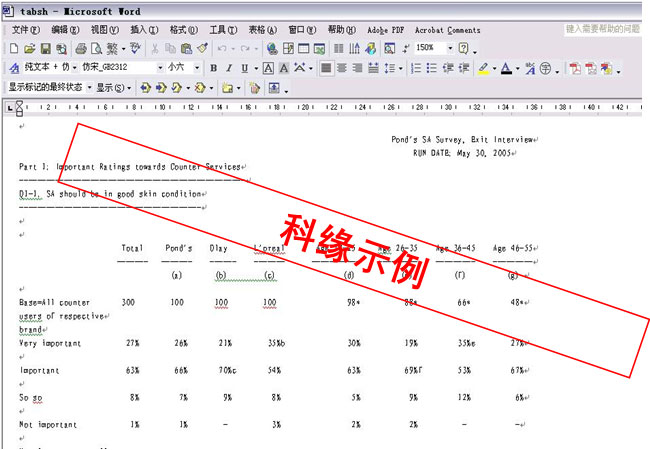Open the 编辑(E) menu
Image resolution: width=650 pixels, height=450 pixels.
point(65,30)
